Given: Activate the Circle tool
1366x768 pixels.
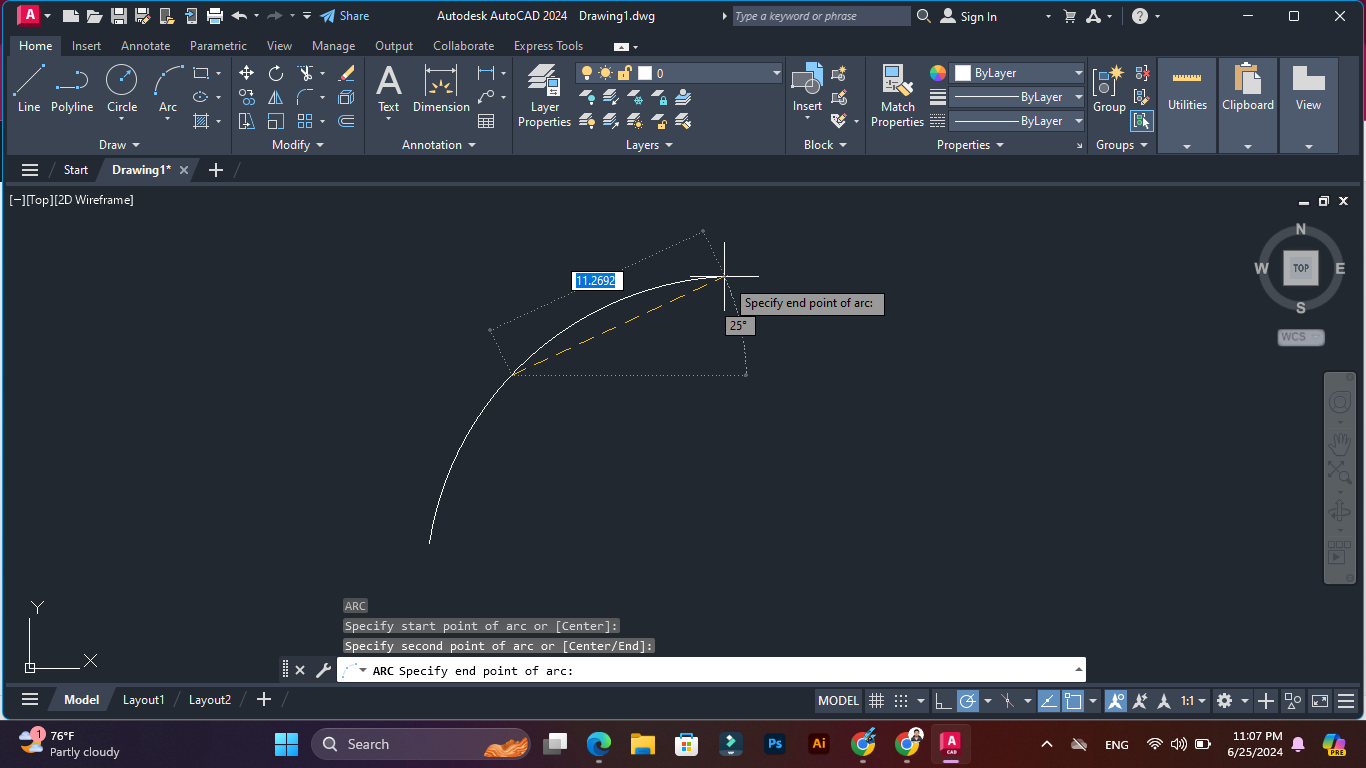Looking at the screenshot, I should click(x=121, y=86).
